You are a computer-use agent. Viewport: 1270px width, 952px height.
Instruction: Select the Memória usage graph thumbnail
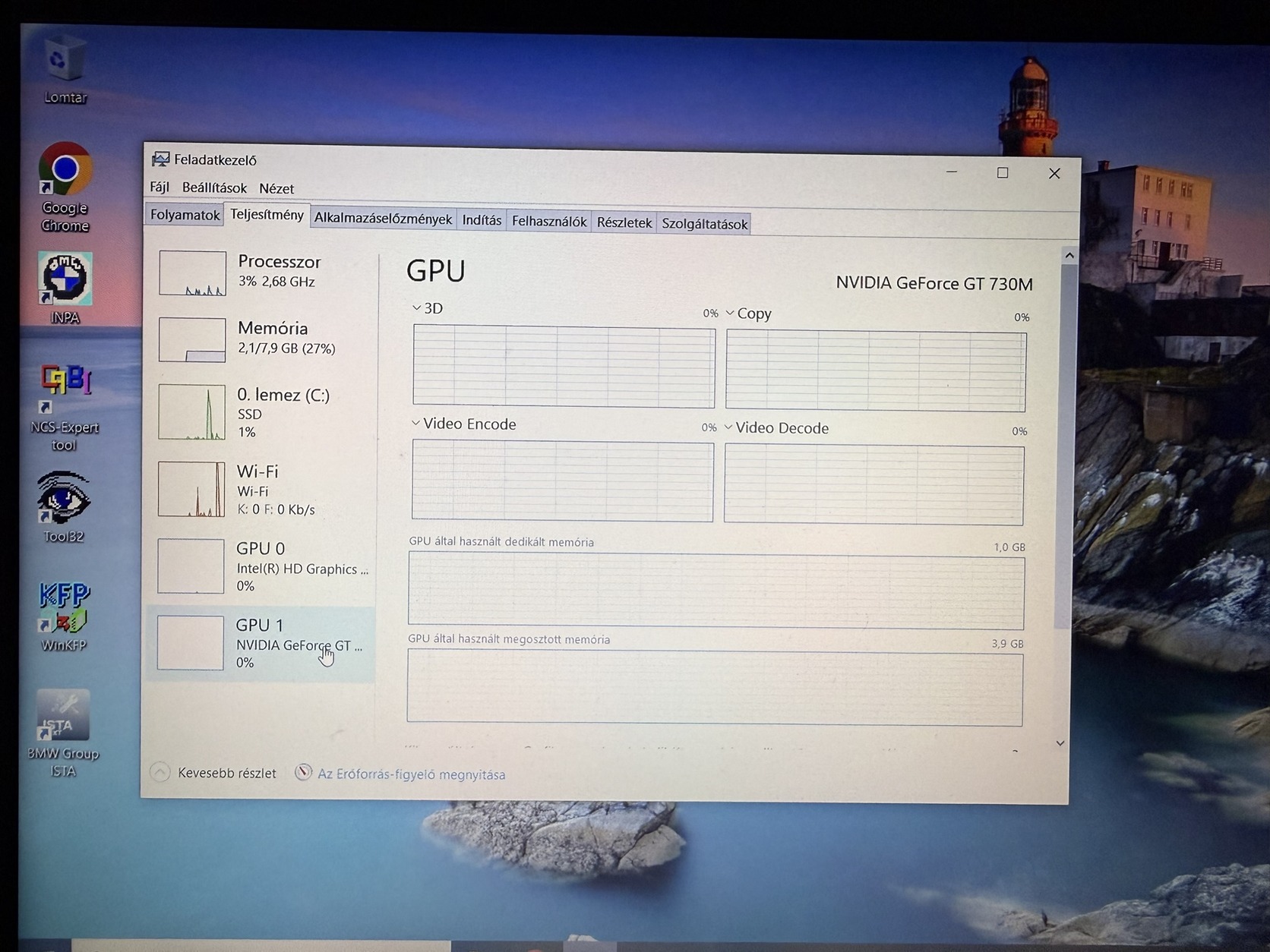[192, 339]
